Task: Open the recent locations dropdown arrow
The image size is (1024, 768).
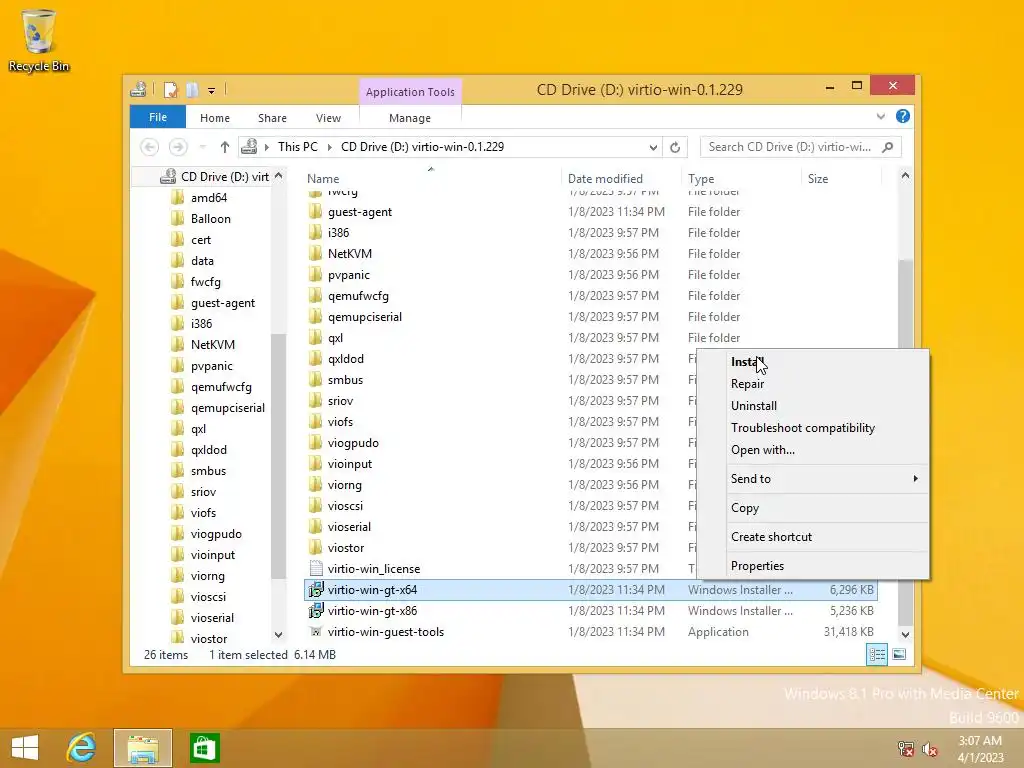Action: pyautogui.click(x=203, y=147)
